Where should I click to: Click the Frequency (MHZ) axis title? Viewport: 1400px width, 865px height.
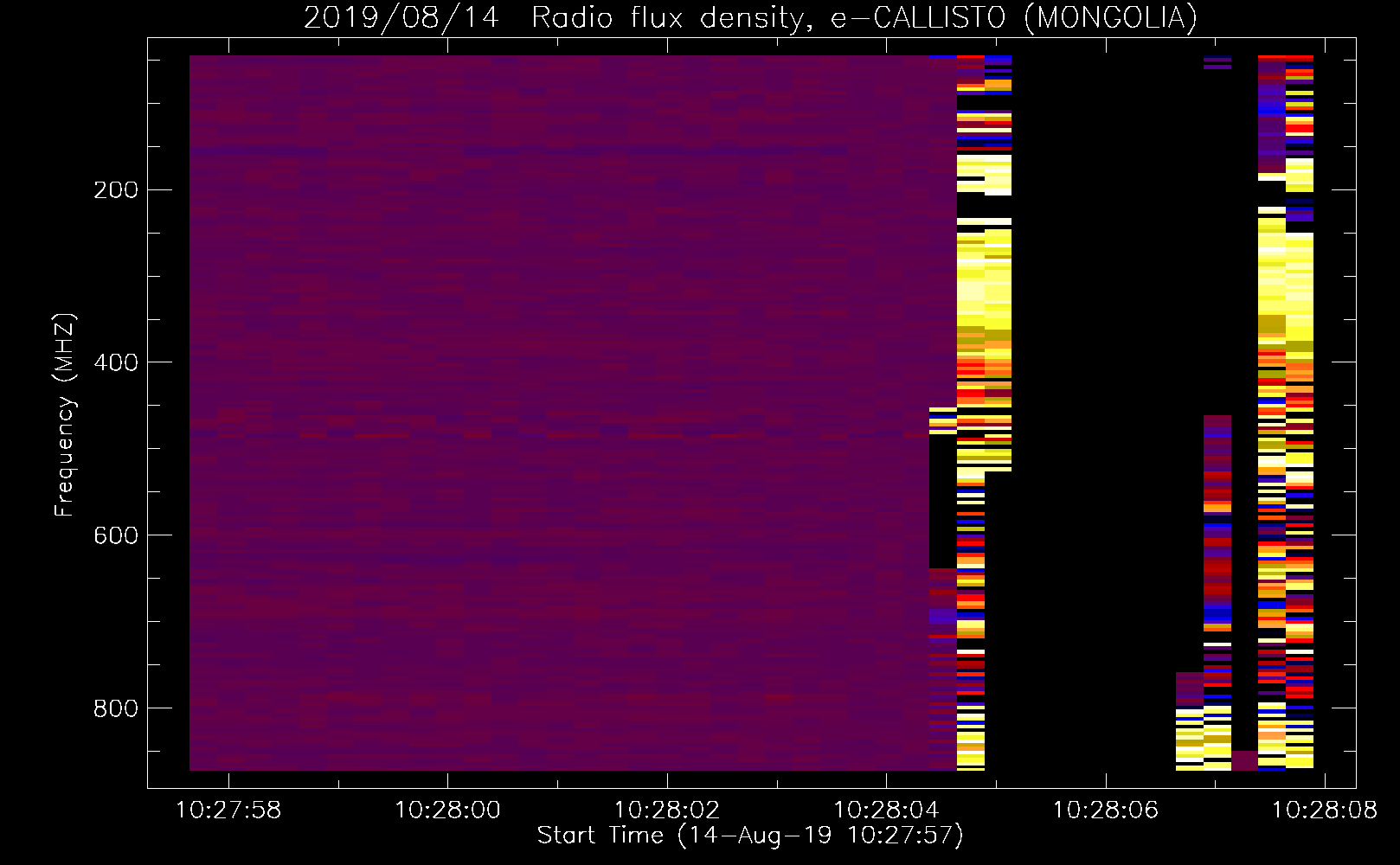coord(66,415)
